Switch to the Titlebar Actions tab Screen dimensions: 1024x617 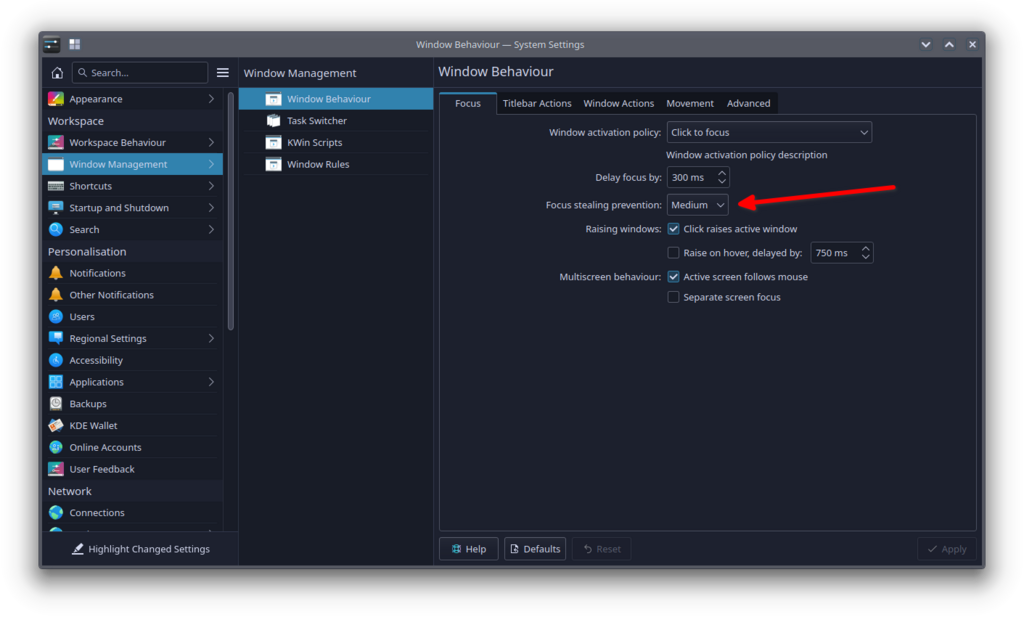537,103
